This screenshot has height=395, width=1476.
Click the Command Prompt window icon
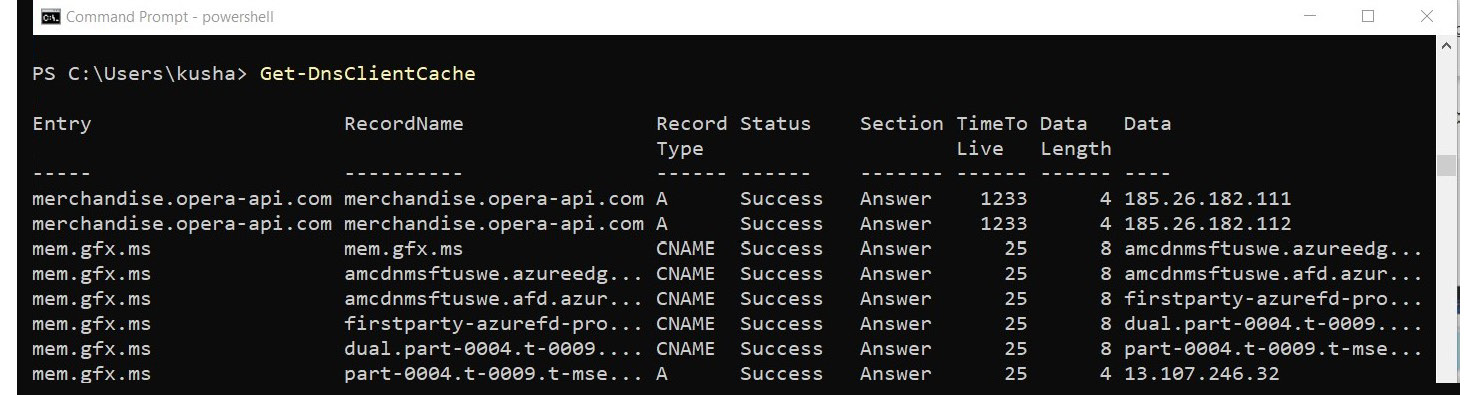tap(49, 17)
